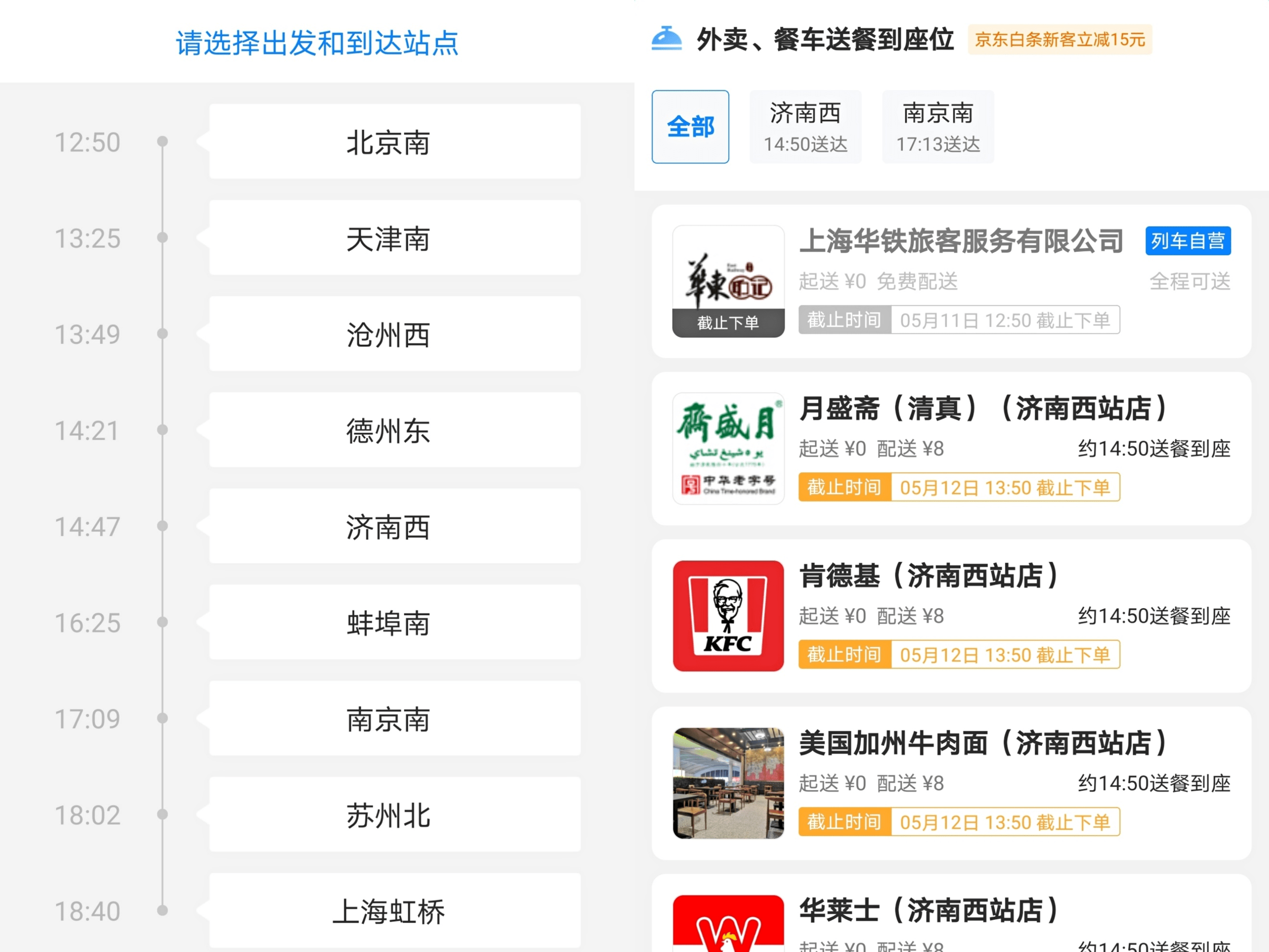Choose 济南西 in station list

[394, 526]
